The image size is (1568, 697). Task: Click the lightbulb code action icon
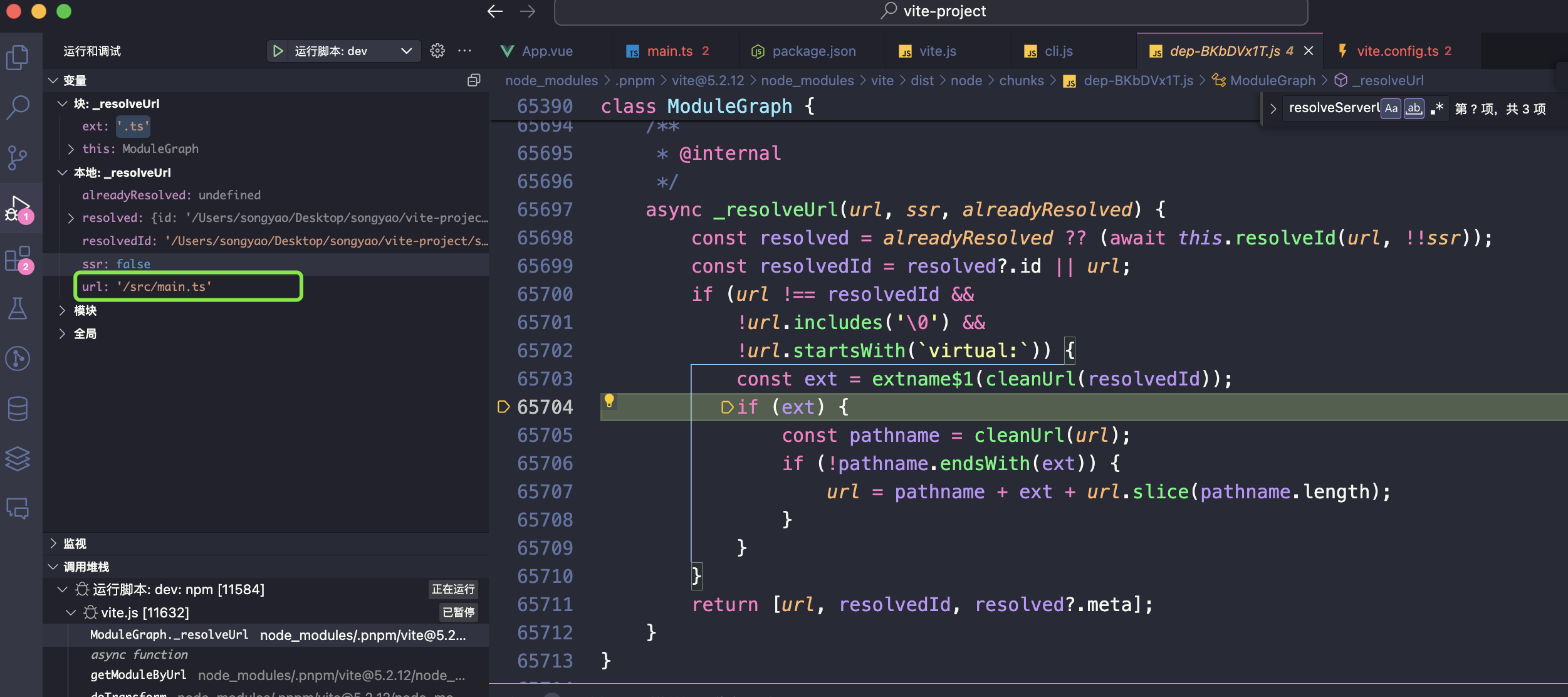click(609, 401)
